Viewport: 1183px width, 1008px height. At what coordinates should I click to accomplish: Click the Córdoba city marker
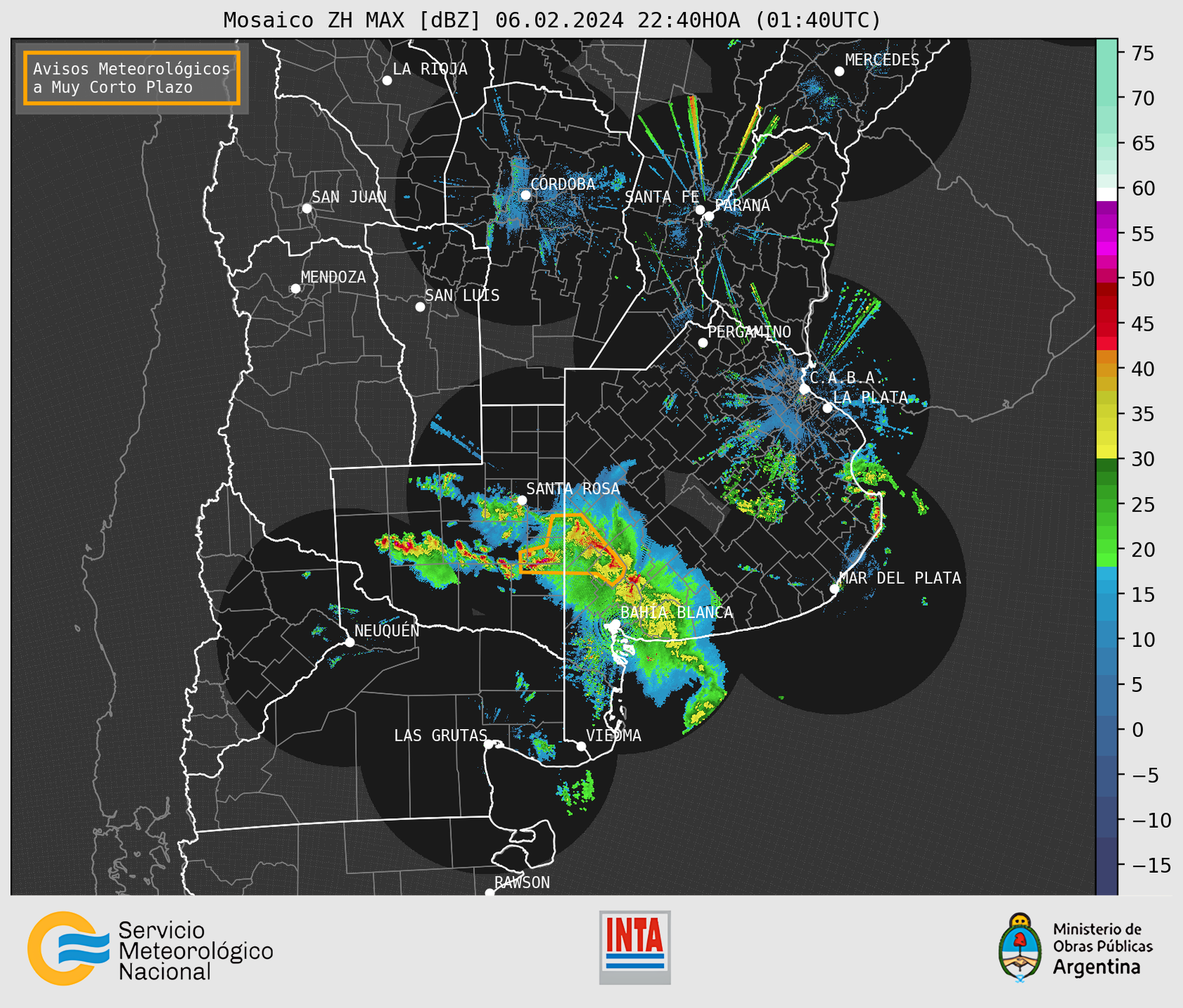pyautogui.click(x=525, y=195)
